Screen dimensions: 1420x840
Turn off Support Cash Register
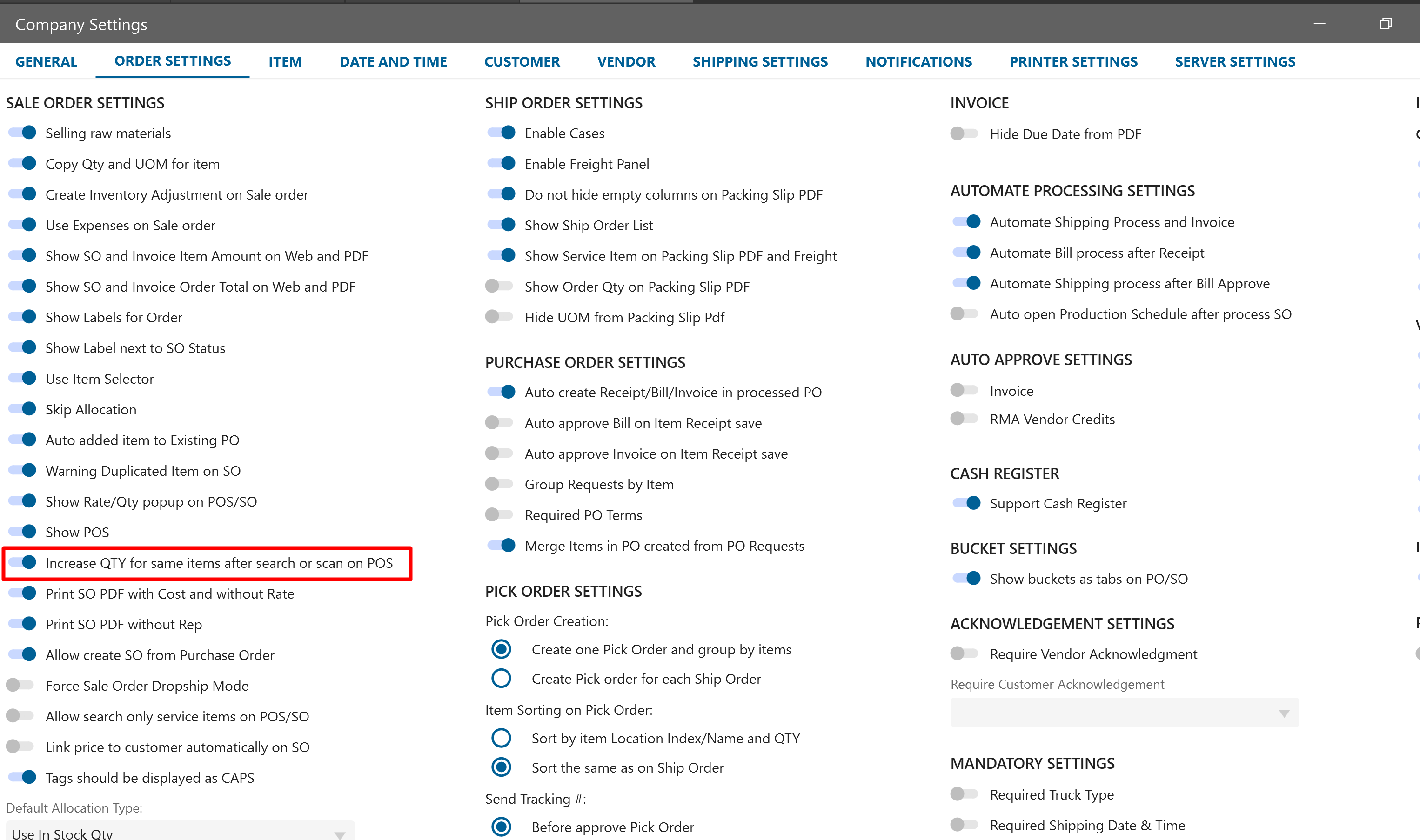point(966,503)
